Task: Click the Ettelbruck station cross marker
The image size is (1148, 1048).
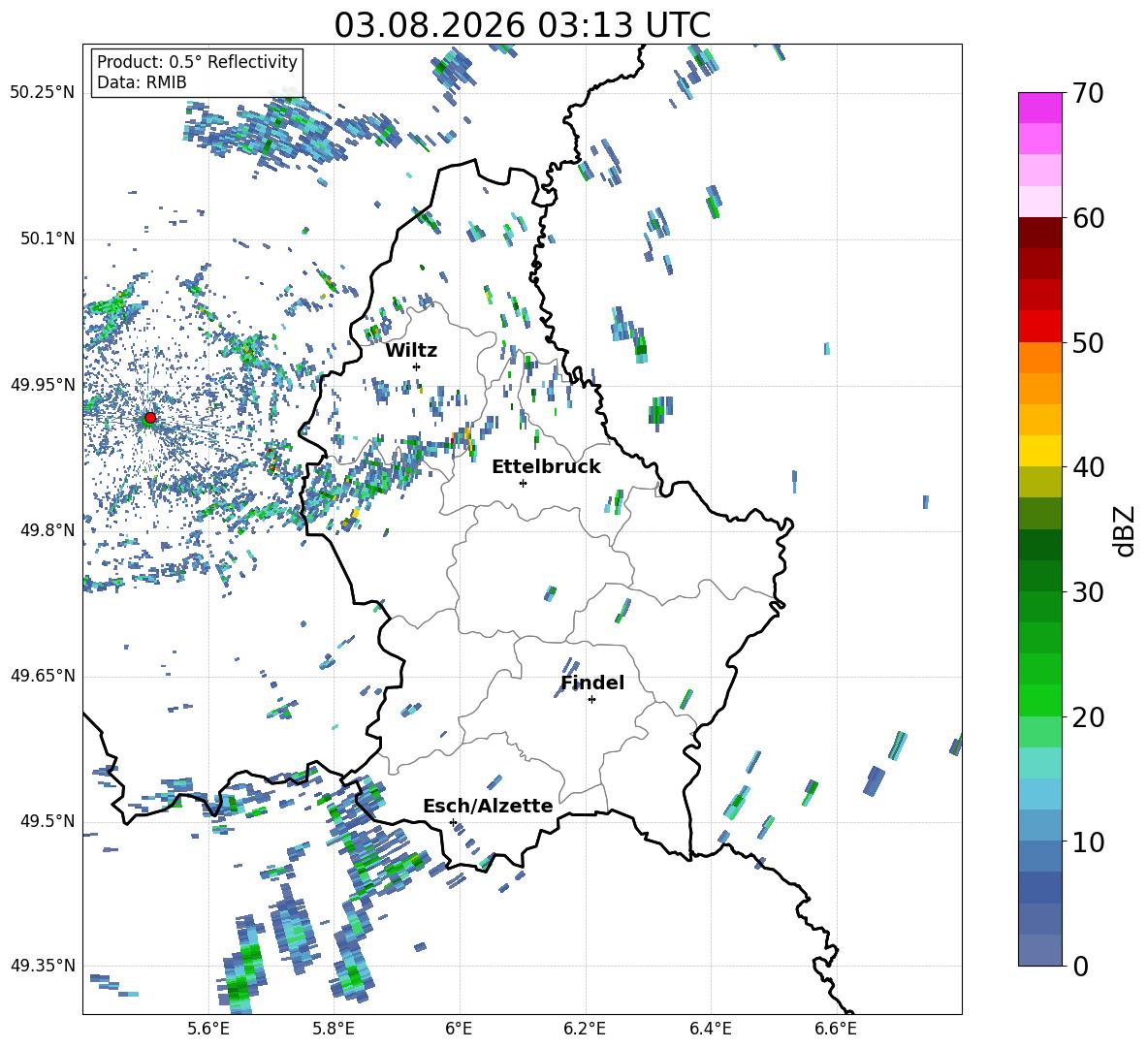Action: pyautogui.click(x=523, y=483)
